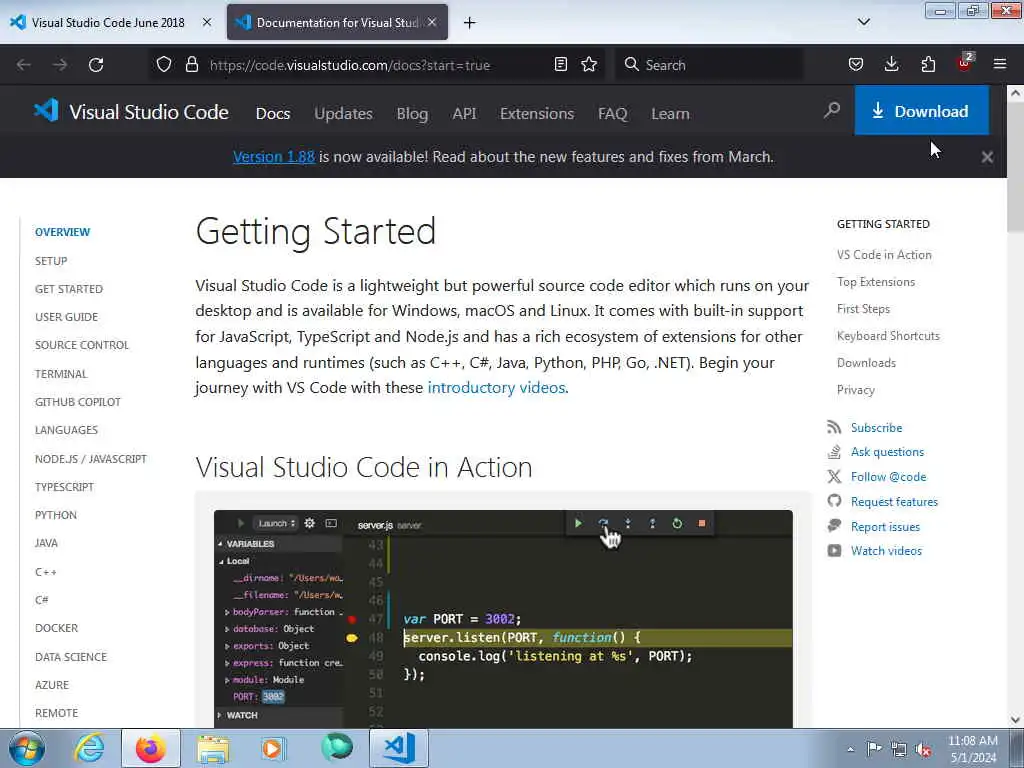The height and width of the screenshot is (768, 1024).
Task: Expand the GITHUB COPILOT docs section
Action: (78, 402)
